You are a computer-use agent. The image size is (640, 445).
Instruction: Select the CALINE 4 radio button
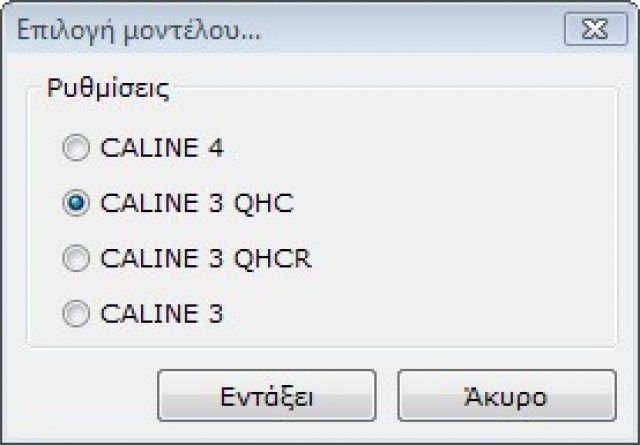pos(75,149)
